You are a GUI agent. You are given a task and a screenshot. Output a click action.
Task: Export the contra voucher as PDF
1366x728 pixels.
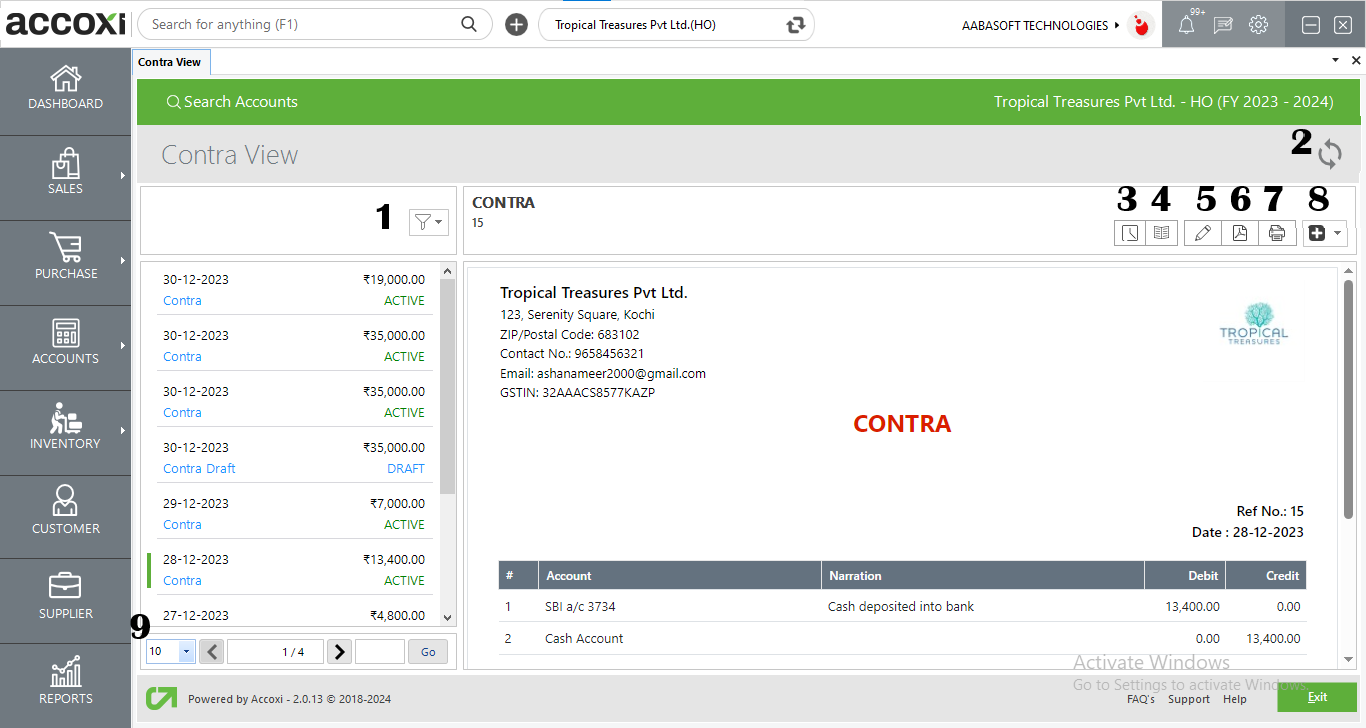[1240, 232]
